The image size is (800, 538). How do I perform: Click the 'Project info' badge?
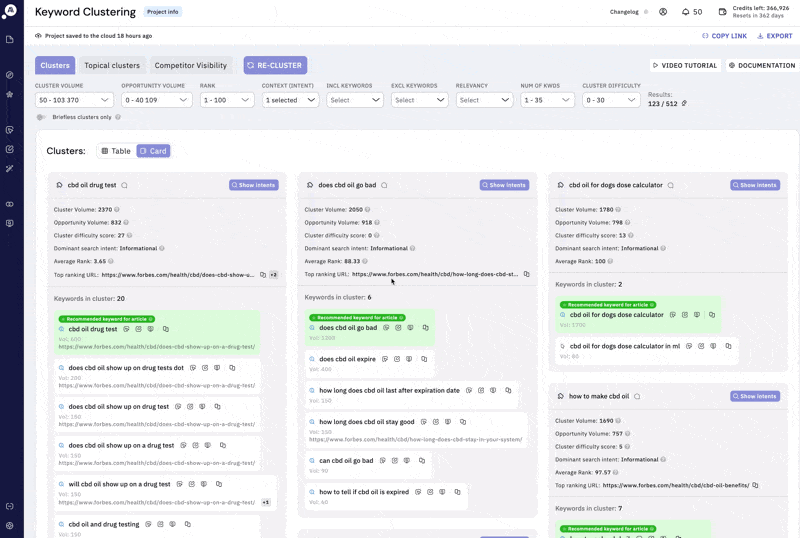click(x=163, y=12)
